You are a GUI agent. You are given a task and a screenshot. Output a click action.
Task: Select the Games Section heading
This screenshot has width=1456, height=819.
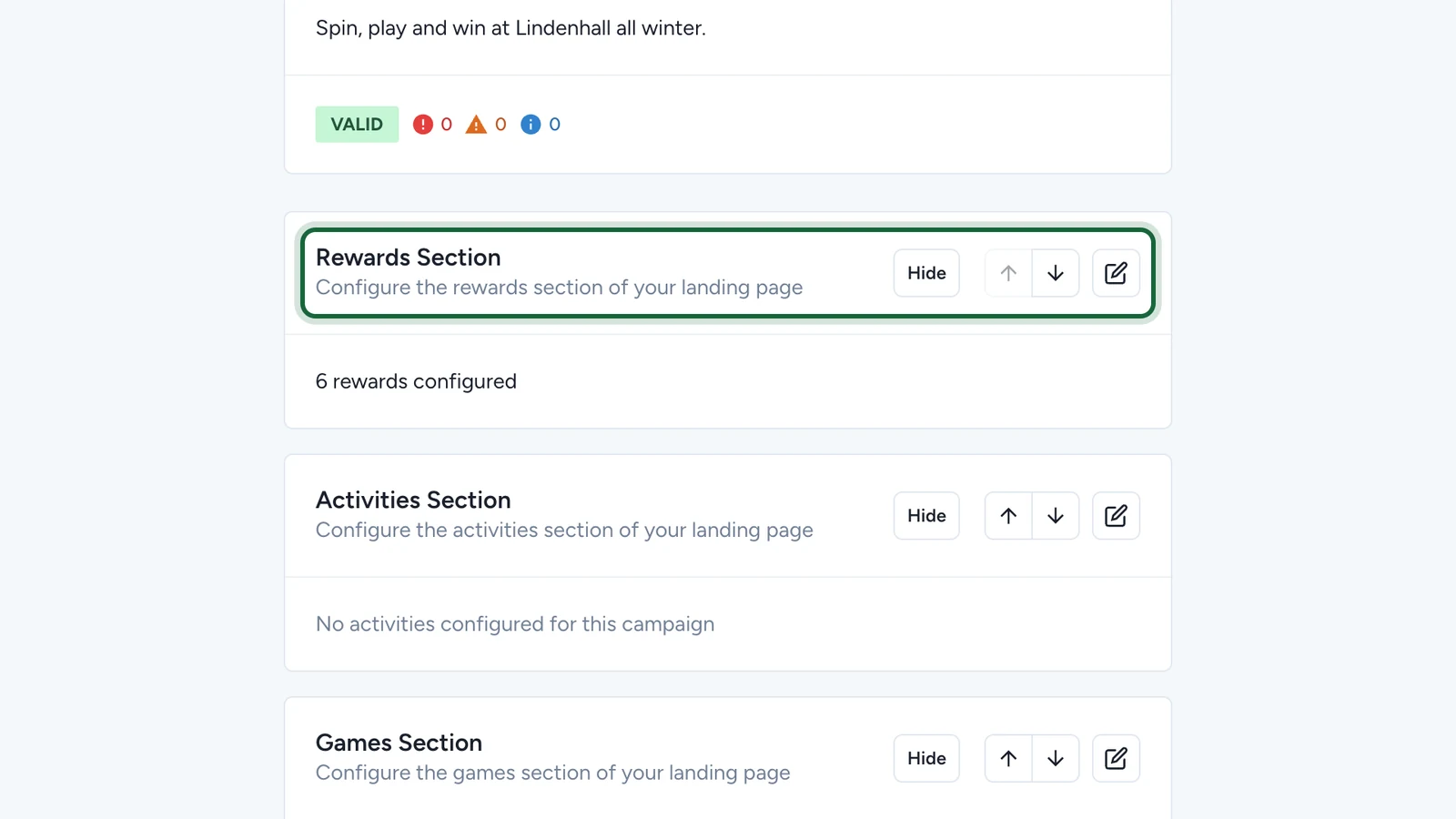click(x=399, y=743)
